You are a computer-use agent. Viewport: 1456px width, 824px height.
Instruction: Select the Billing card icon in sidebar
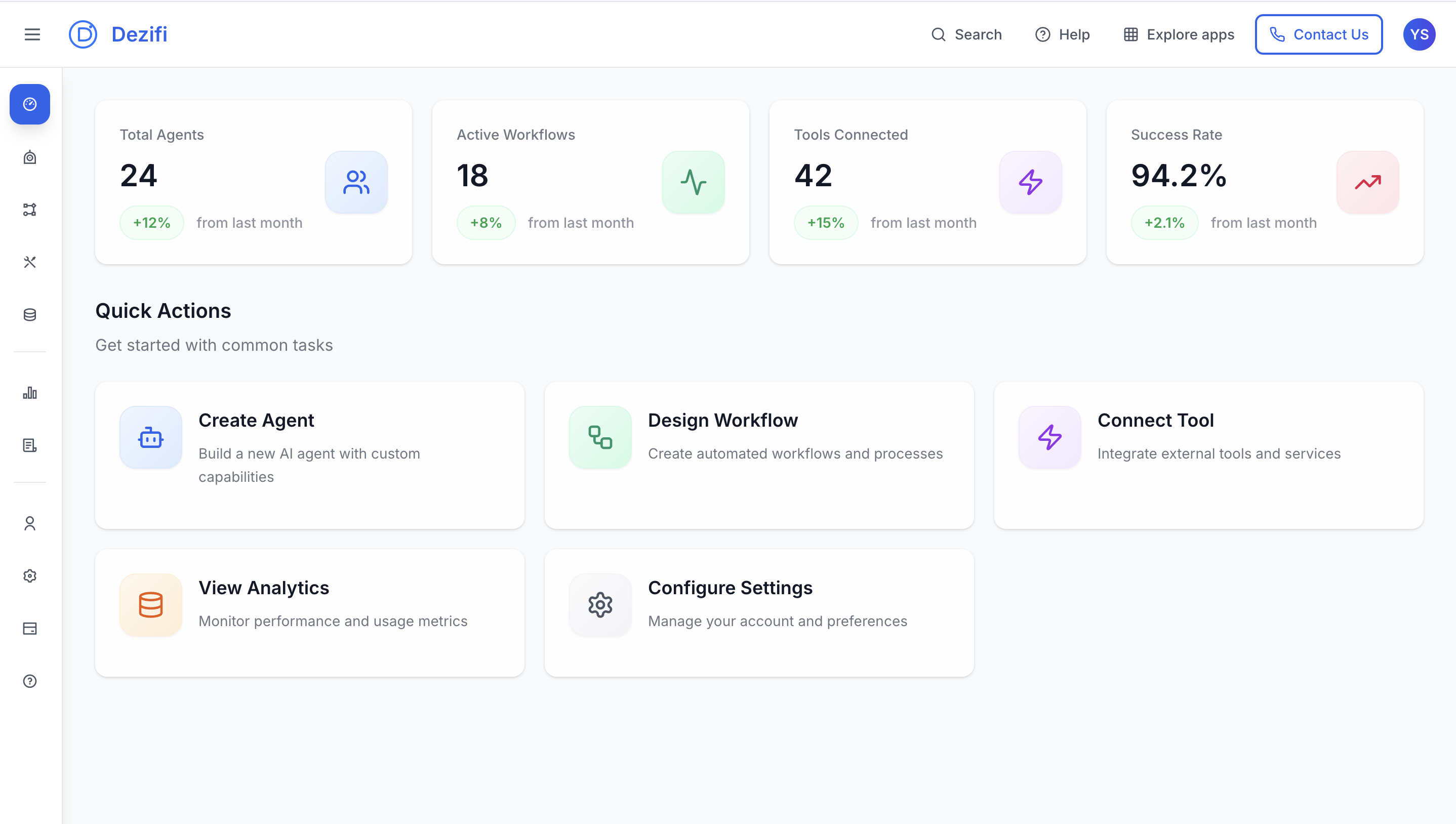(x=29, y=628)
